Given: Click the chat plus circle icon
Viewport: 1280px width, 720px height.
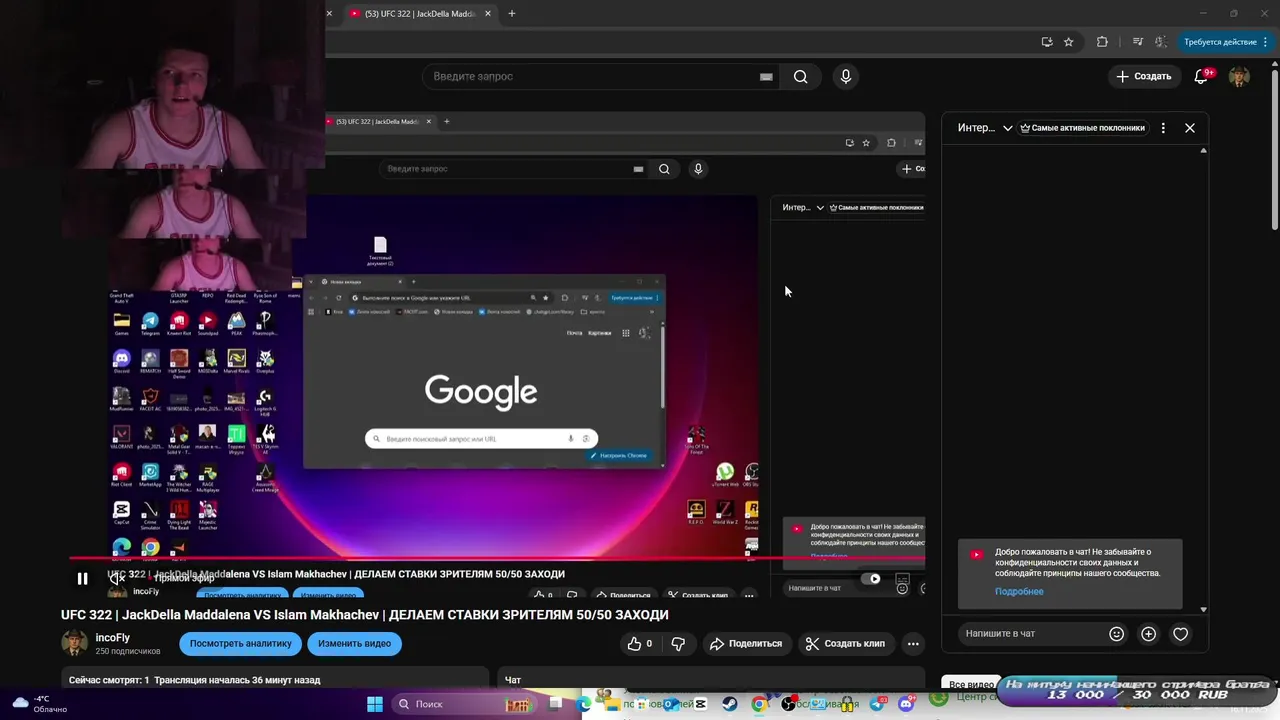Looking at the screenshot, I should pyautogui.click(x=1149, y=633).
